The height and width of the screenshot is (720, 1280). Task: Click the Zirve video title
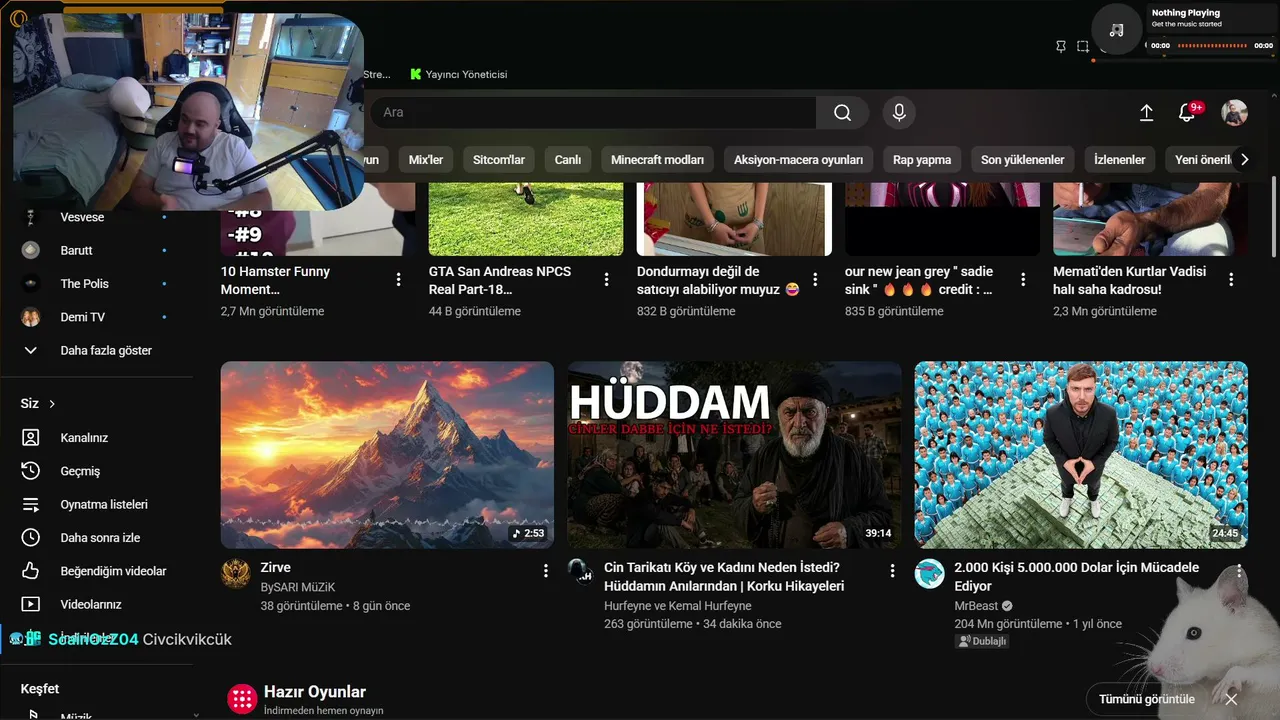coord(275,568)
